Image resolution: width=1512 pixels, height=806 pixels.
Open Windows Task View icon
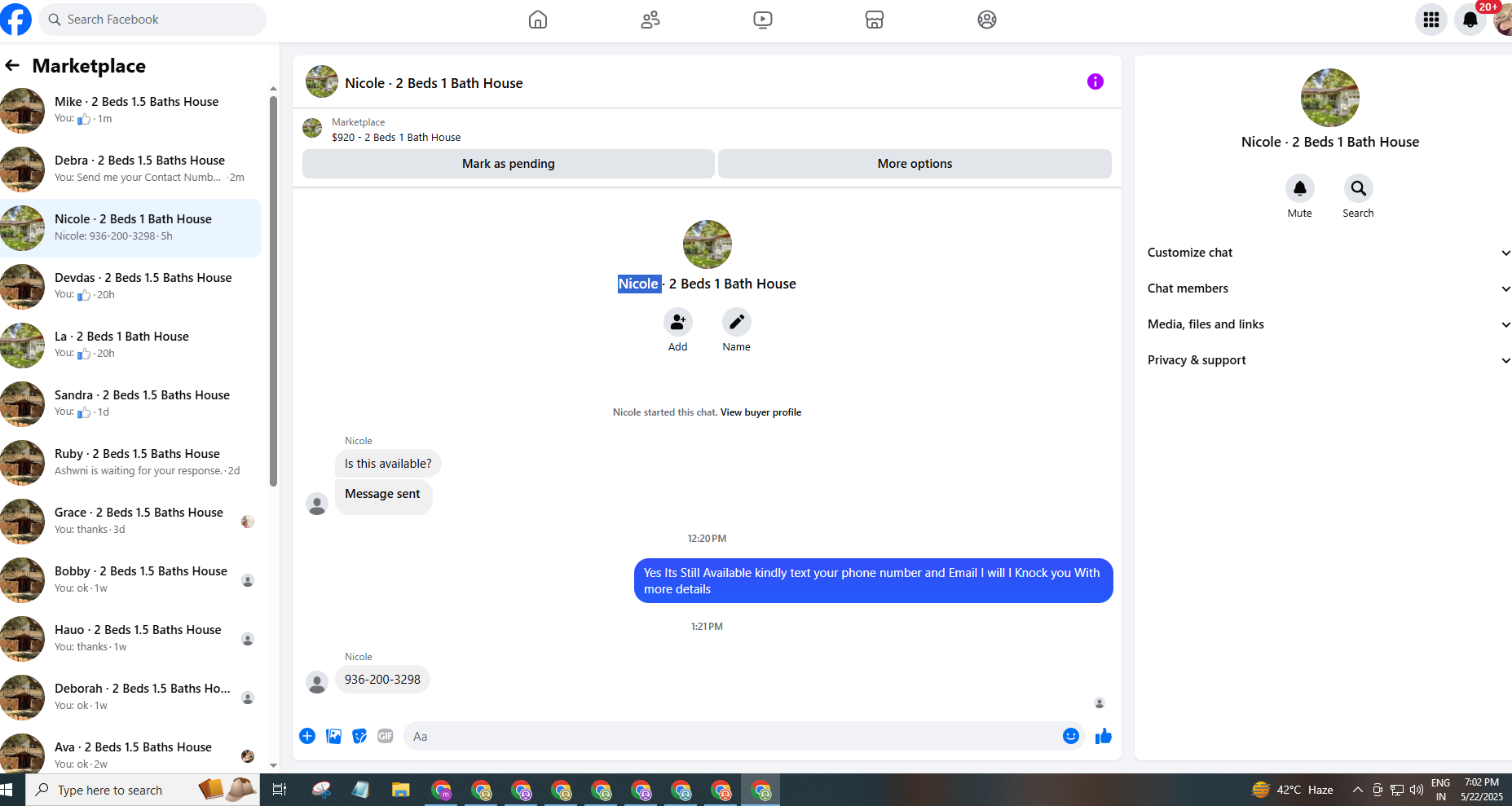pos(280,790)
